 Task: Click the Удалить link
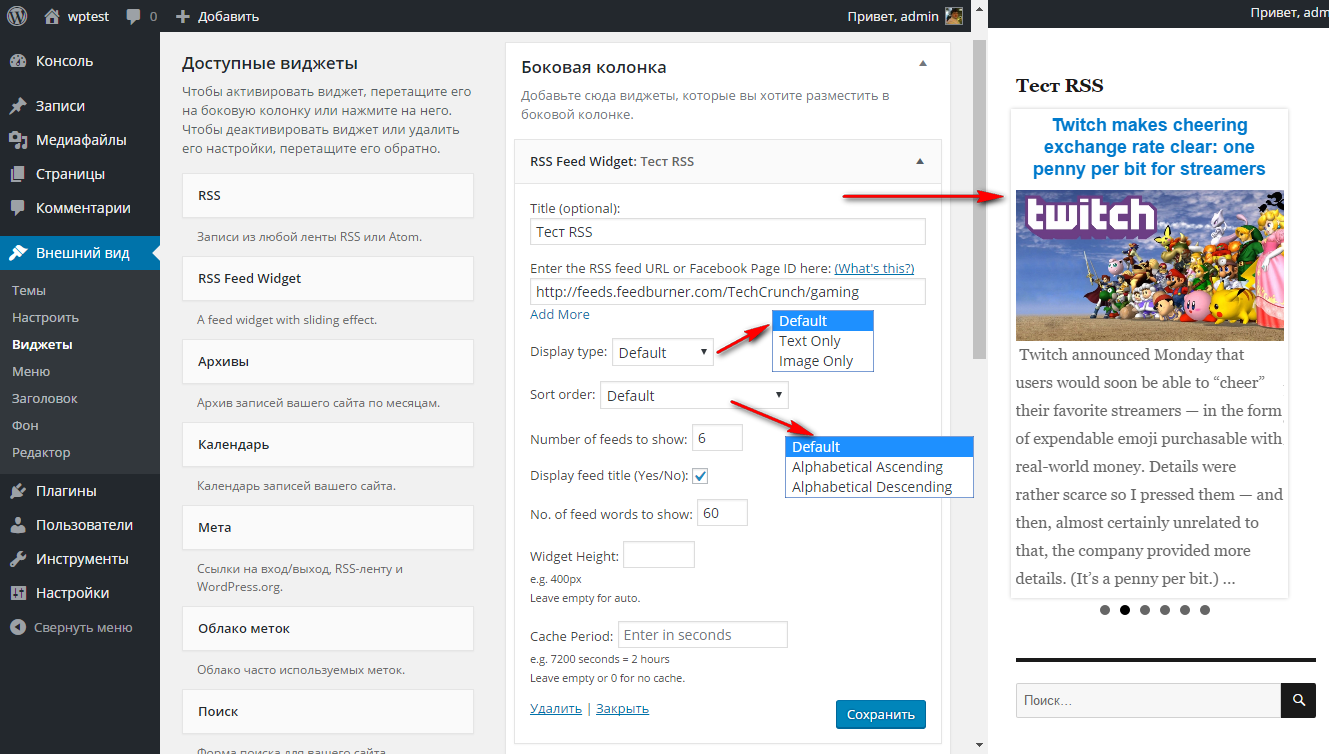click(556, 708)
